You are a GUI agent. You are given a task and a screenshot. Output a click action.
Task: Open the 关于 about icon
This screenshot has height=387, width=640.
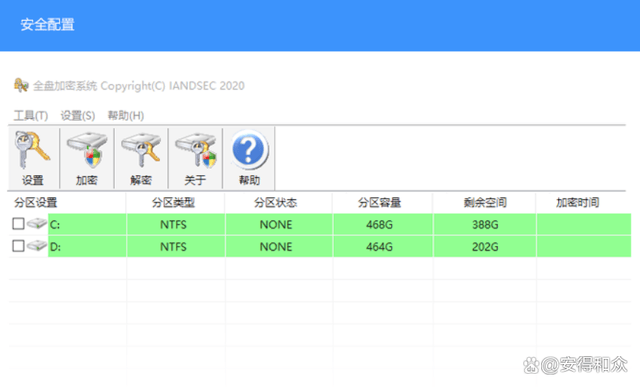[196, 150]
